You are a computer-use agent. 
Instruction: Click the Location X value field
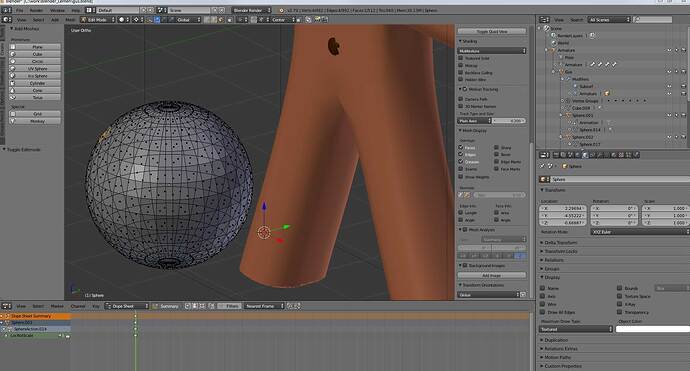563,208
